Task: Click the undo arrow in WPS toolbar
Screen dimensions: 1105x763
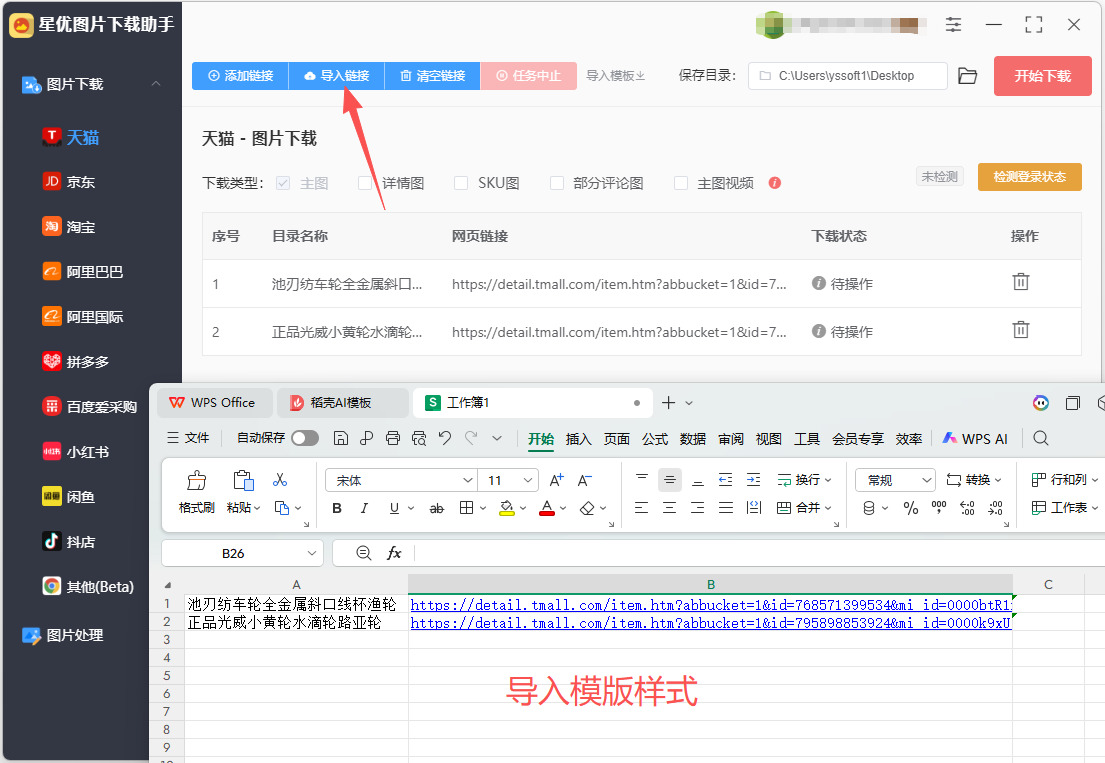Action: (x=445, y=438)
